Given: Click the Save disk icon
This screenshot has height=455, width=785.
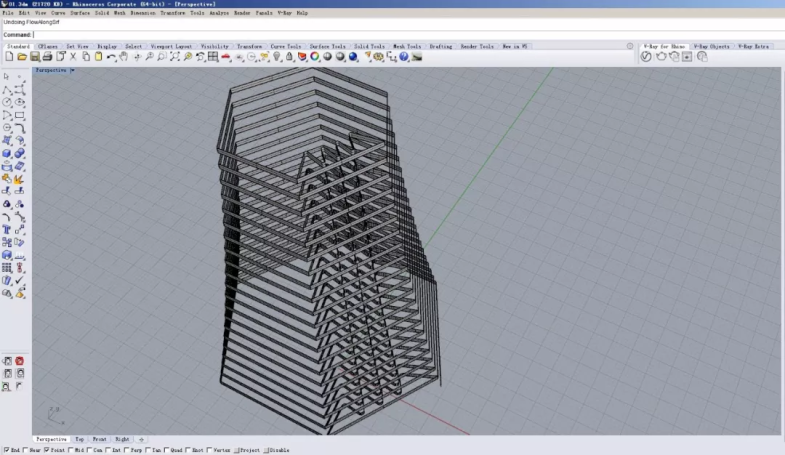Looking at the screenshot, I should (x=34, y=57).
